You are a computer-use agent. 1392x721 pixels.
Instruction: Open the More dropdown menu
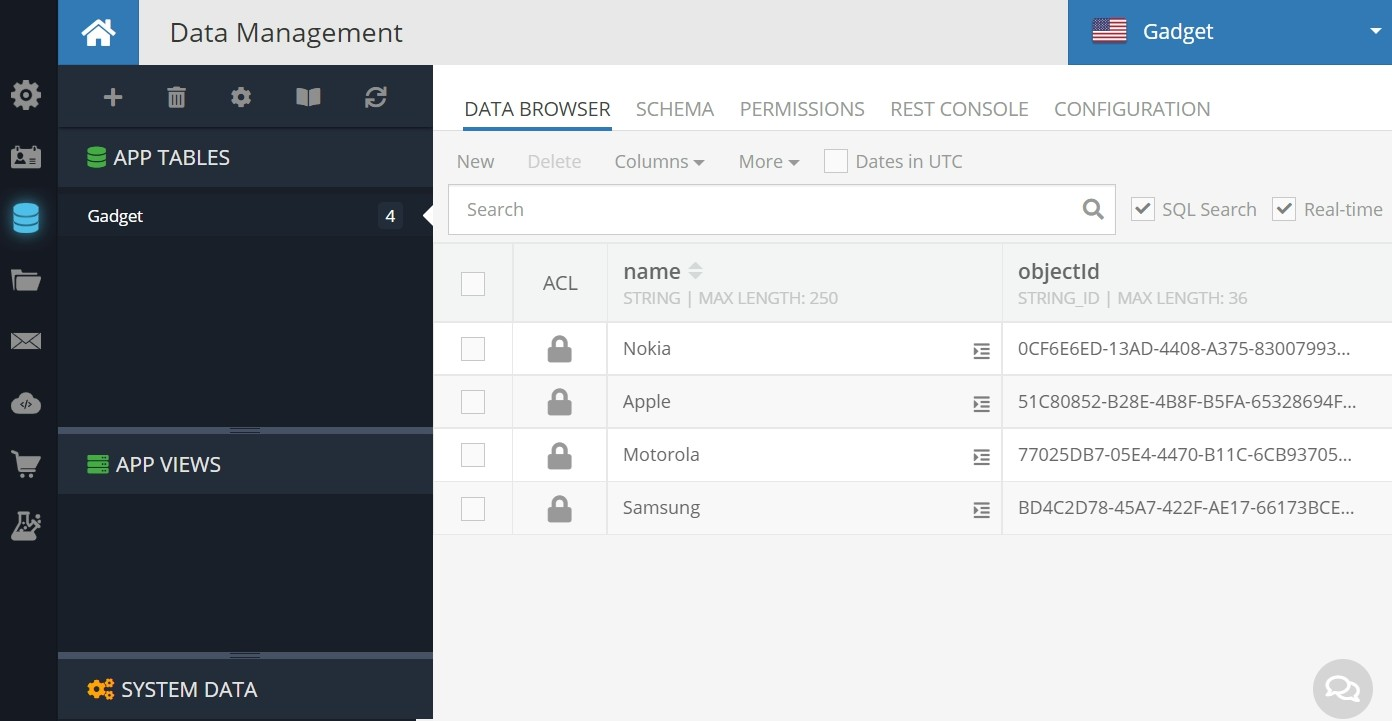[x=768, y=161]
